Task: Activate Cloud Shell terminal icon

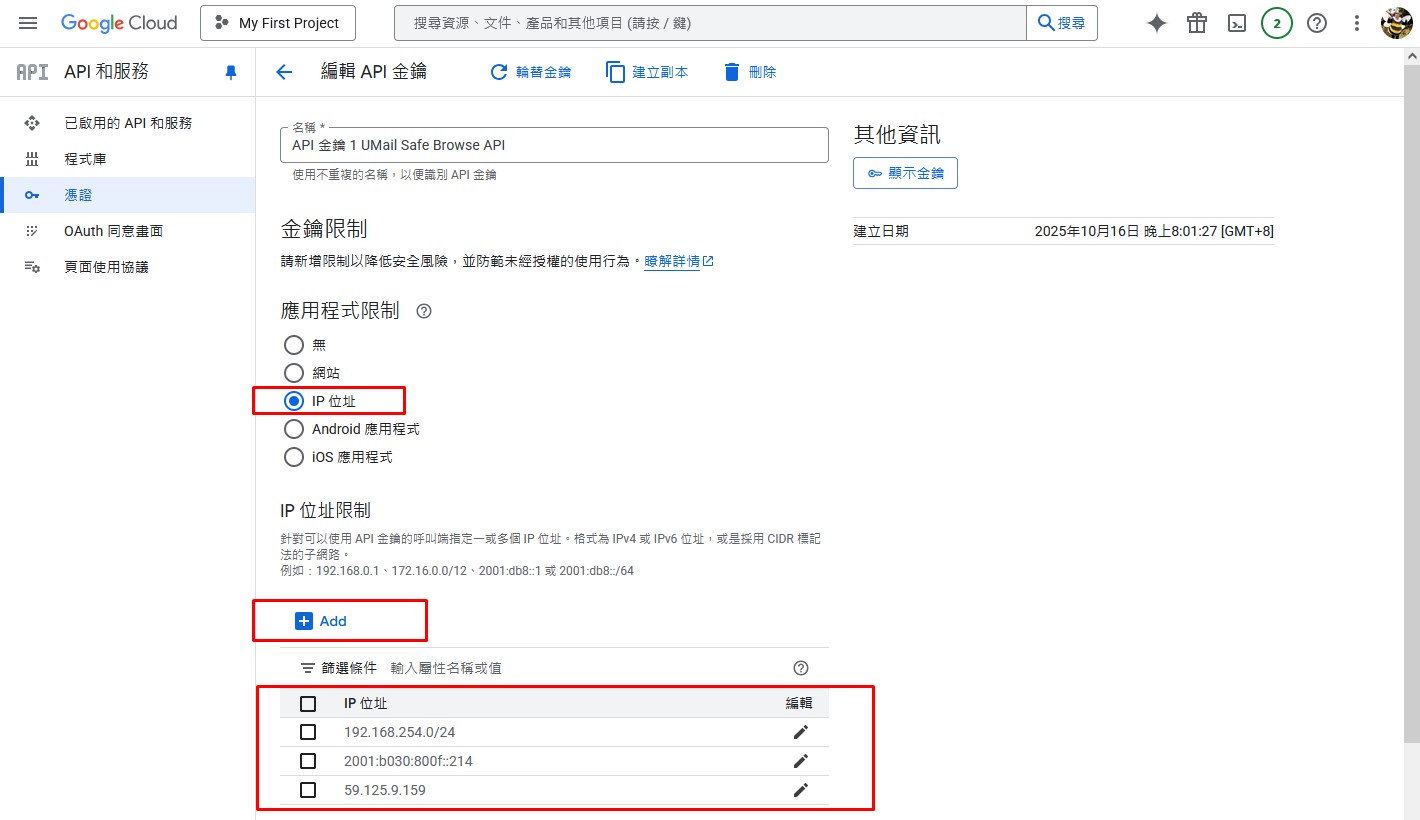Action: (1237, 23)
